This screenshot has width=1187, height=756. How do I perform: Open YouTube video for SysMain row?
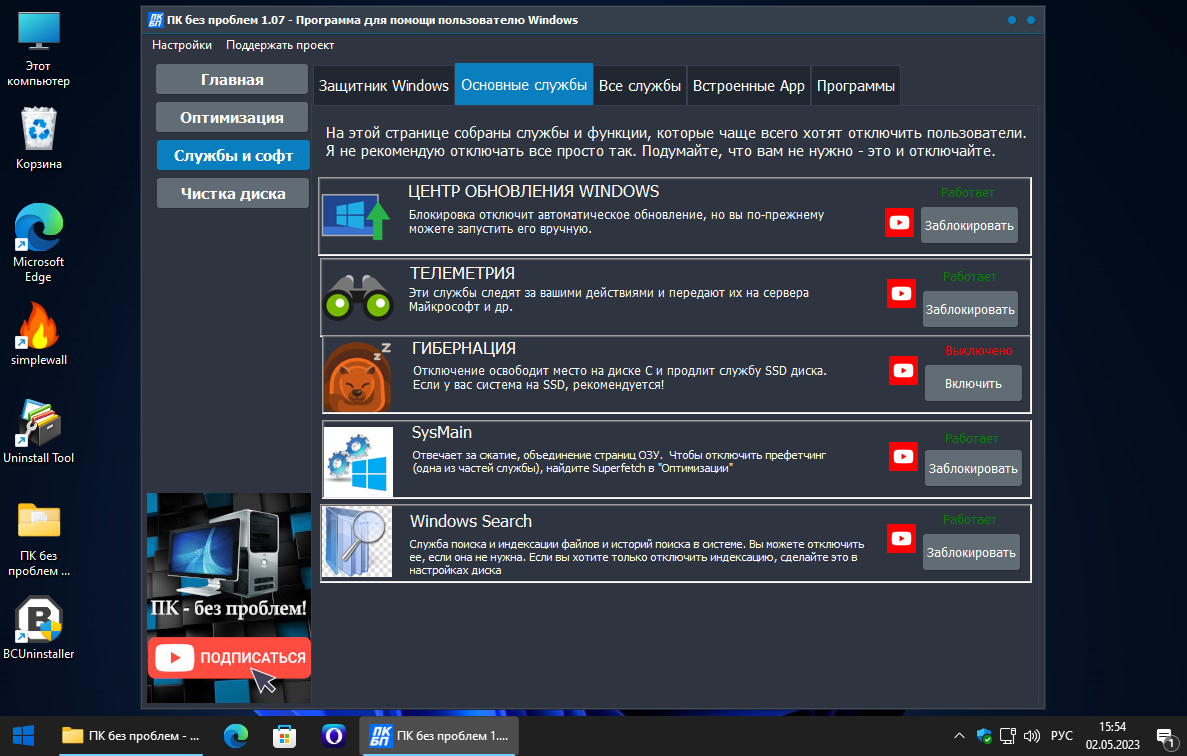[903, 456]
